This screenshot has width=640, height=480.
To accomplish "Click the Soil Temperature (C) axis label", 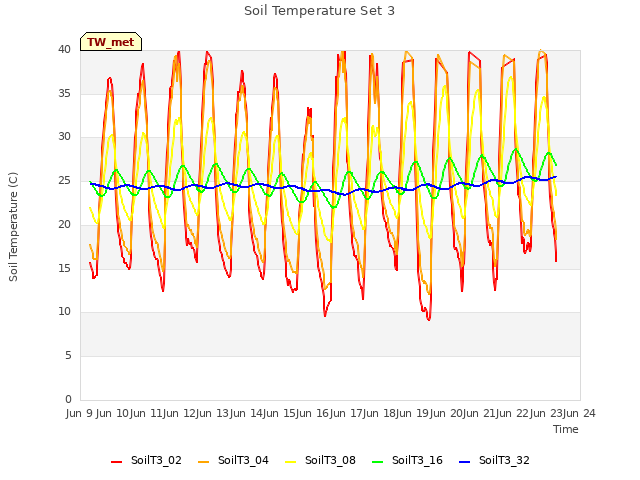I will click(x=13, y=227).
